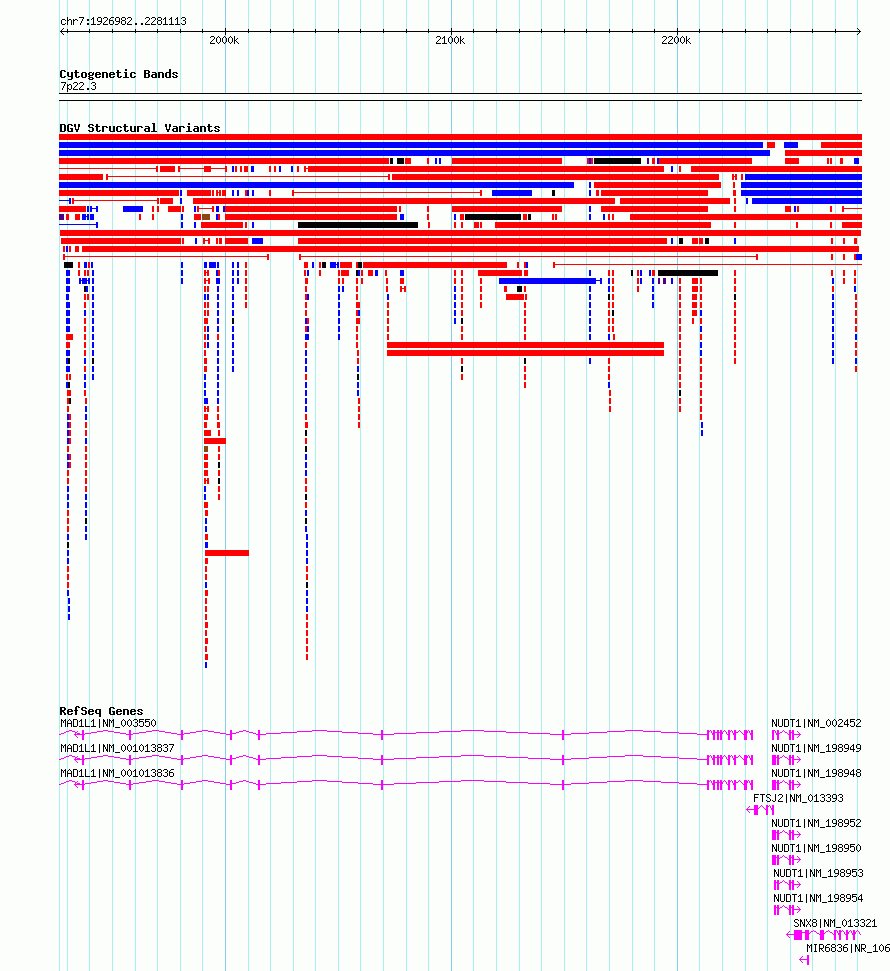The image size is (890, 971).
Task: Open the MAD1L1|NM_001013836 gene label
Action: point(117,773)
